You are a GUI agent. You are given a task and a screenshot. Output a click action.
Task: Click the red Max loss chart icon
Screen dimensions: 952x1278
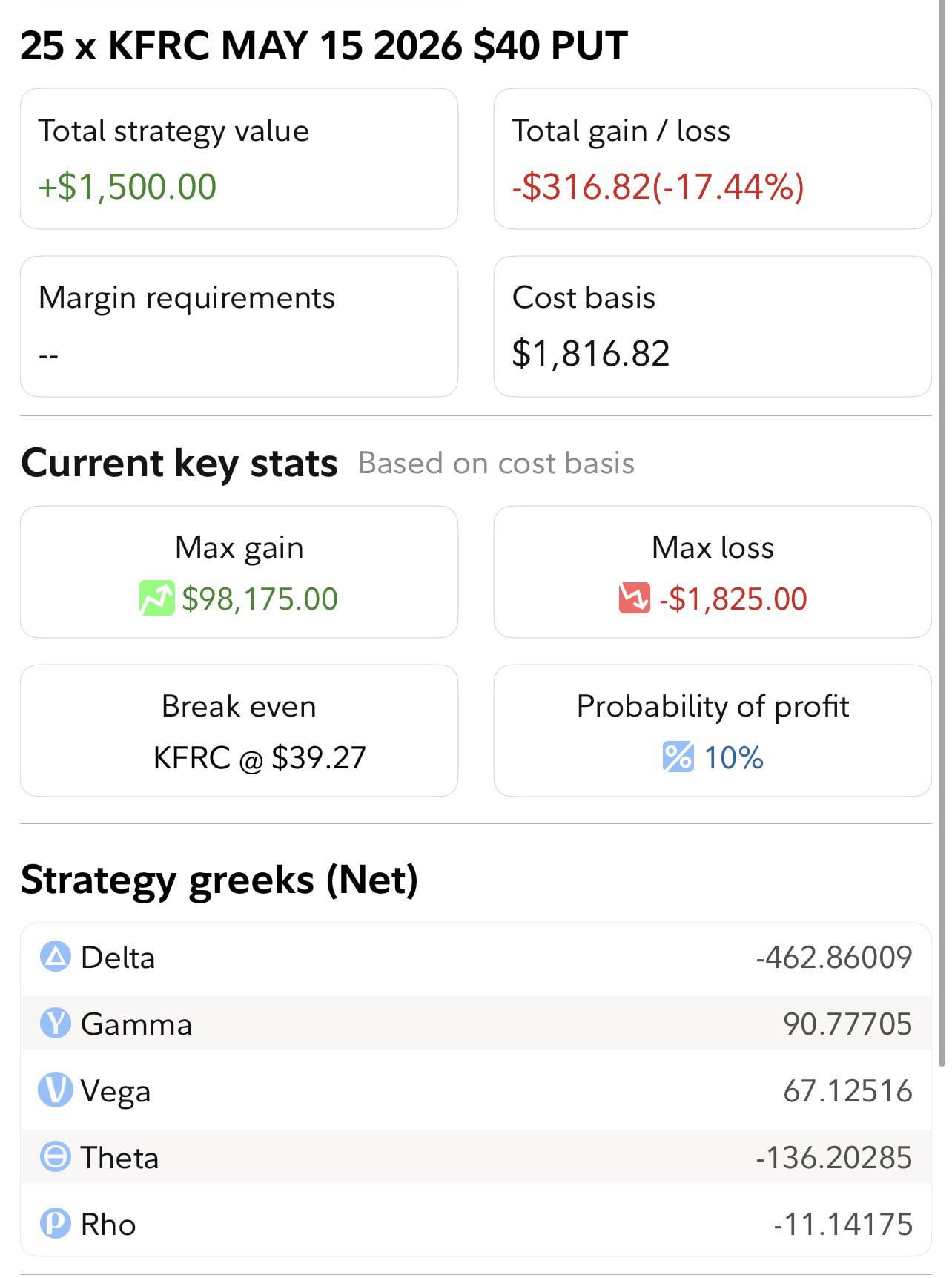(634, 598)
